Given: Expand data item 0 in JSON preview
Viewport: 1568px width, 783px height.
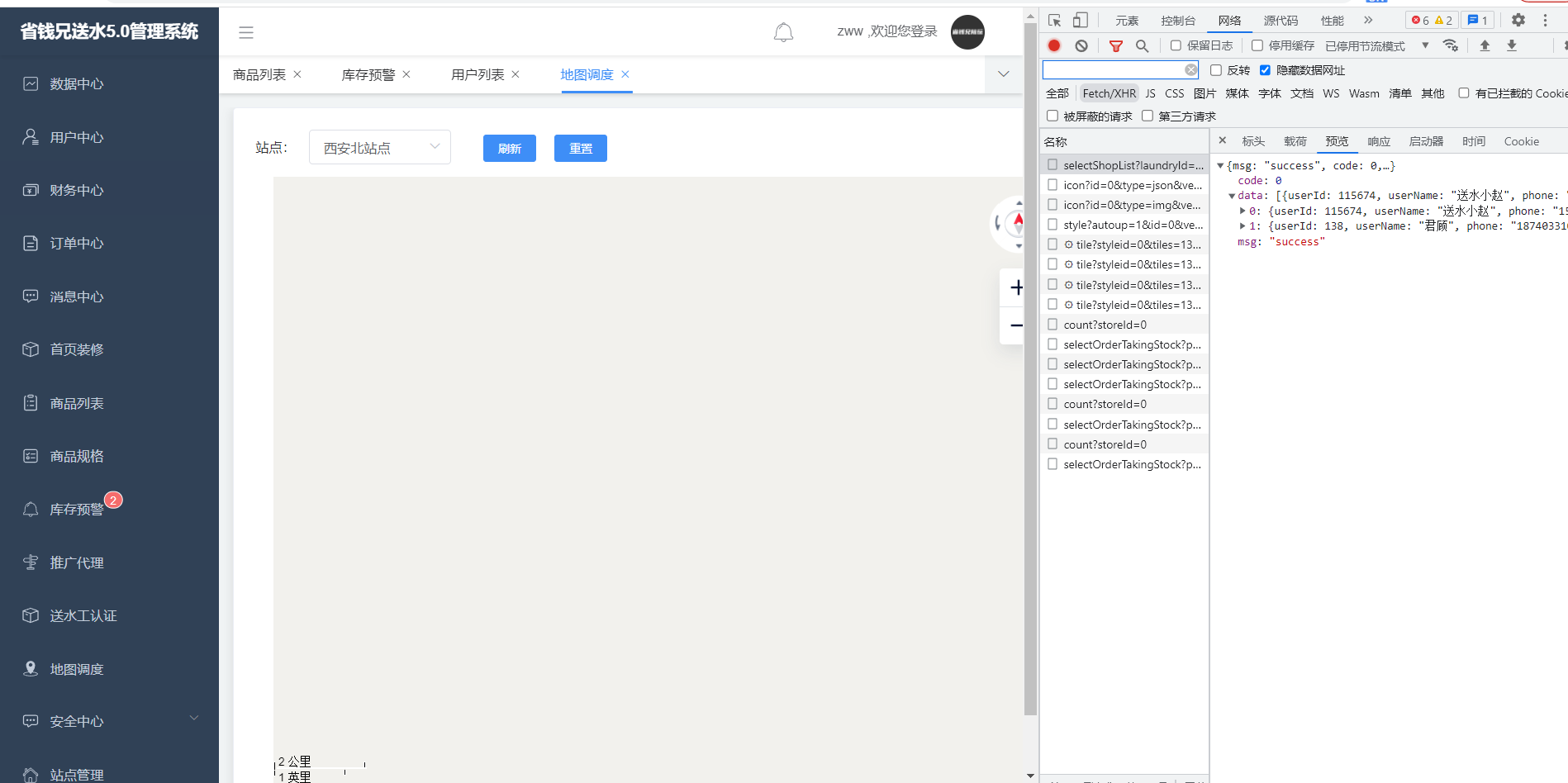Looking at the screenshot, I should tap(1243, 211).
